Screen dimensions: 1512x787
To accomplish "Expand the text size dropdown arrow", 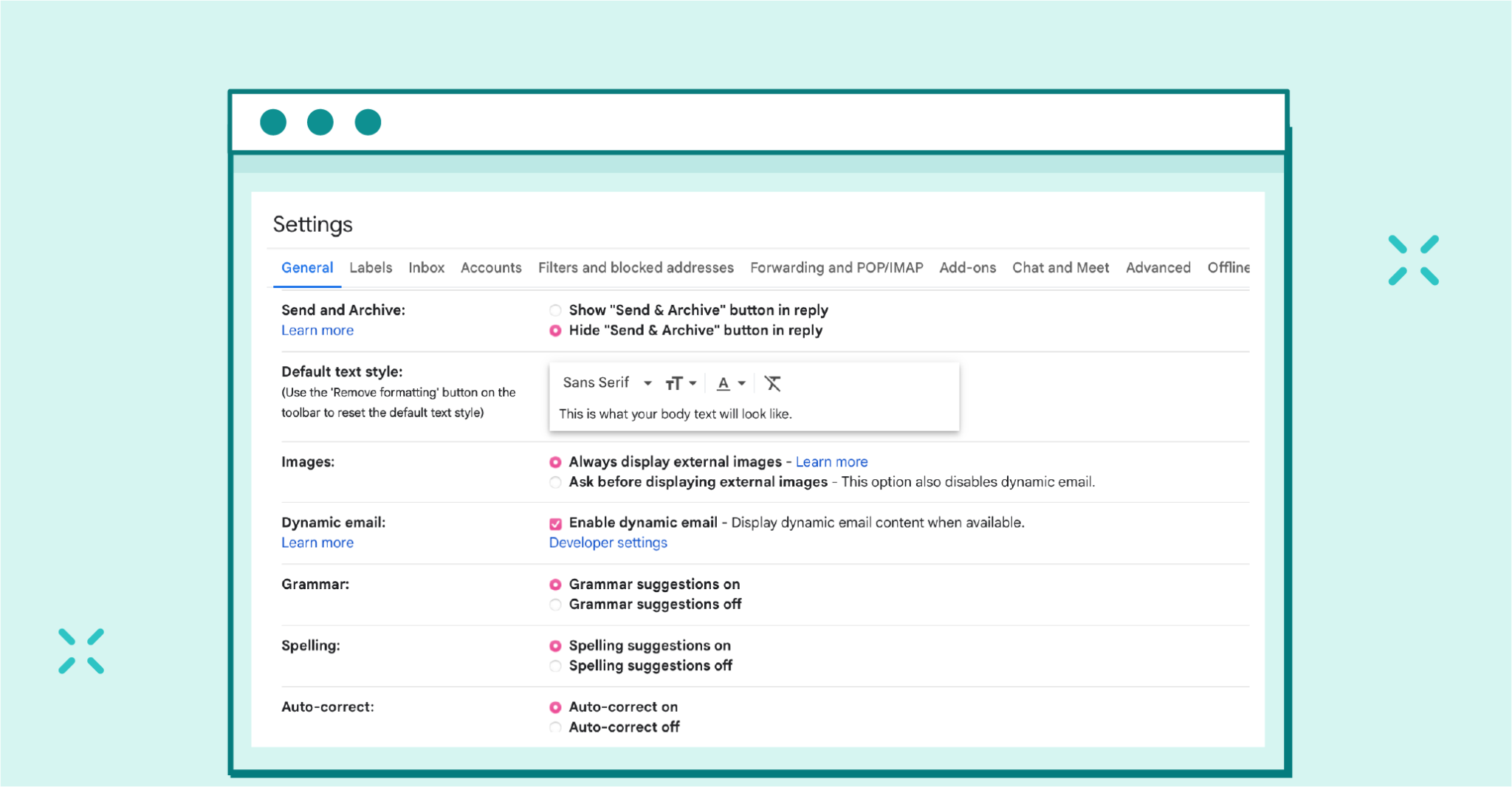I will tap(693, 382).
